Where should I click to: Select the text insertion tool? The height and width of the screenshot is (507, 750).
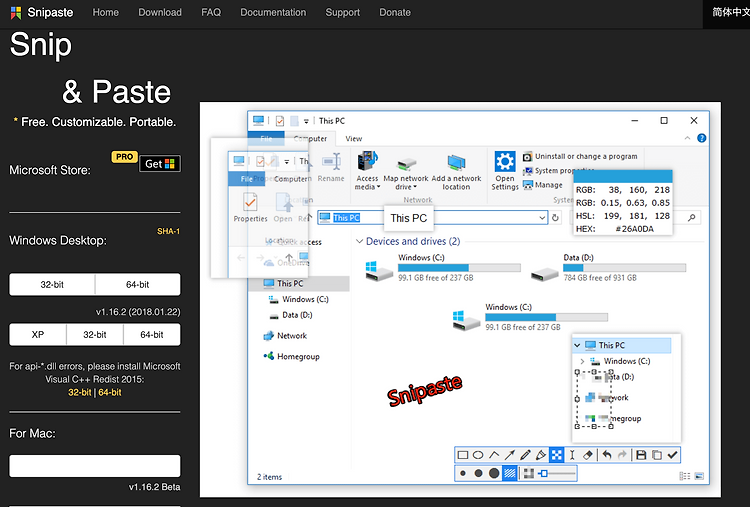[x=572, y=455]
